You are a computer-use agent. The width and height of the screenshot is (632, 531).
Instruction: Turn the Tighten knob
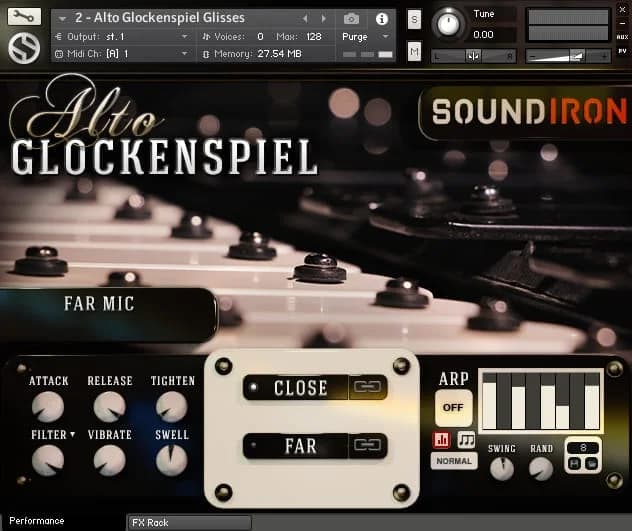tap(171, 406)
